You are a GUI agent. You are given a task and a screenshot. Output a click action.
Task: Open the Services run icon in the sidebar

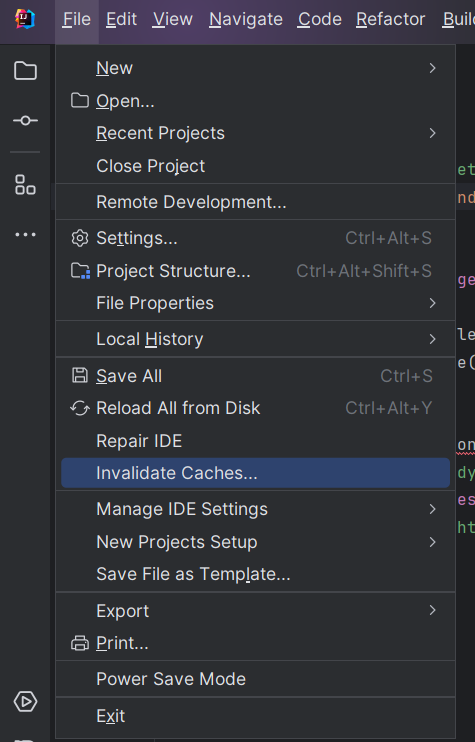point(25,701)
